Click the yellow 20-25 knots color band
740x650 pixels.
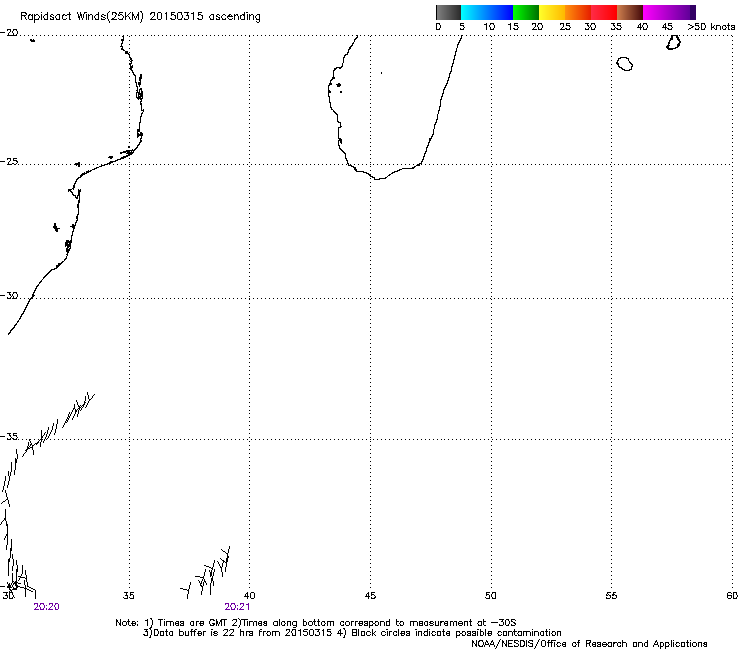coord(552,12)
